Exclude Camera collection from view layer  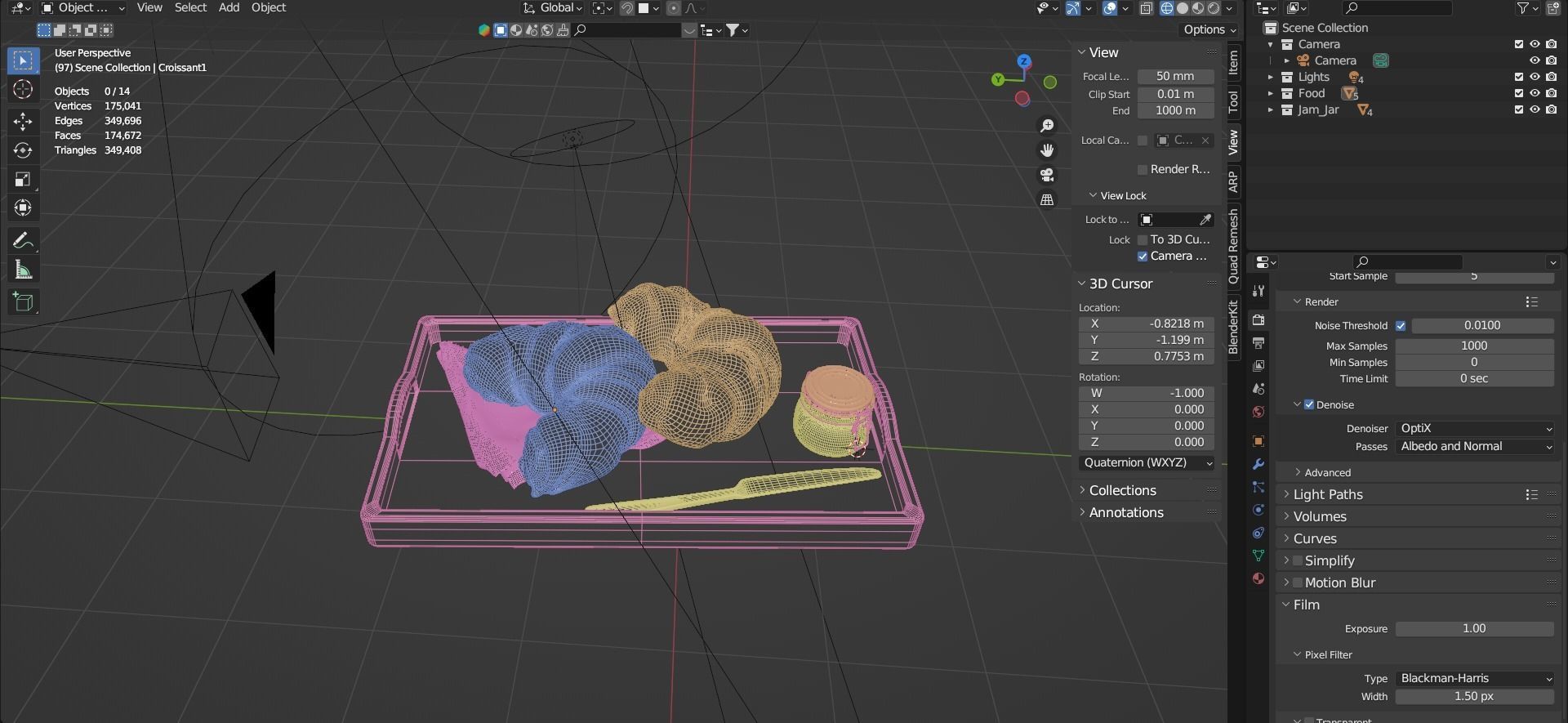coord(1519,44)
